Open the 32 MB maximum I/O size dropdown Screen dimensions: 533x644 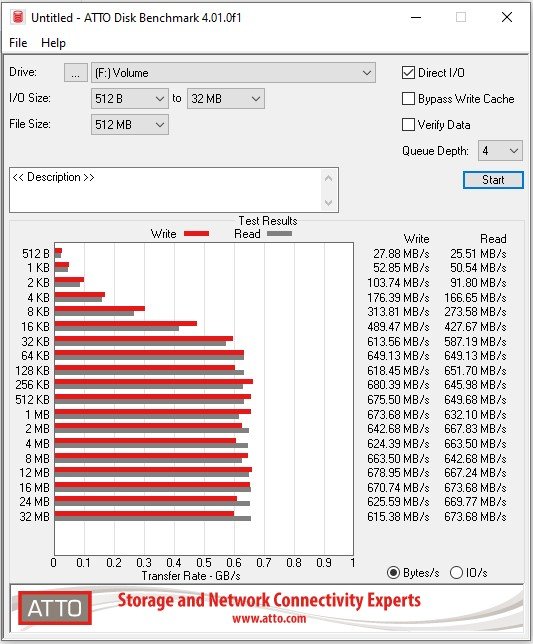point(226,99)
